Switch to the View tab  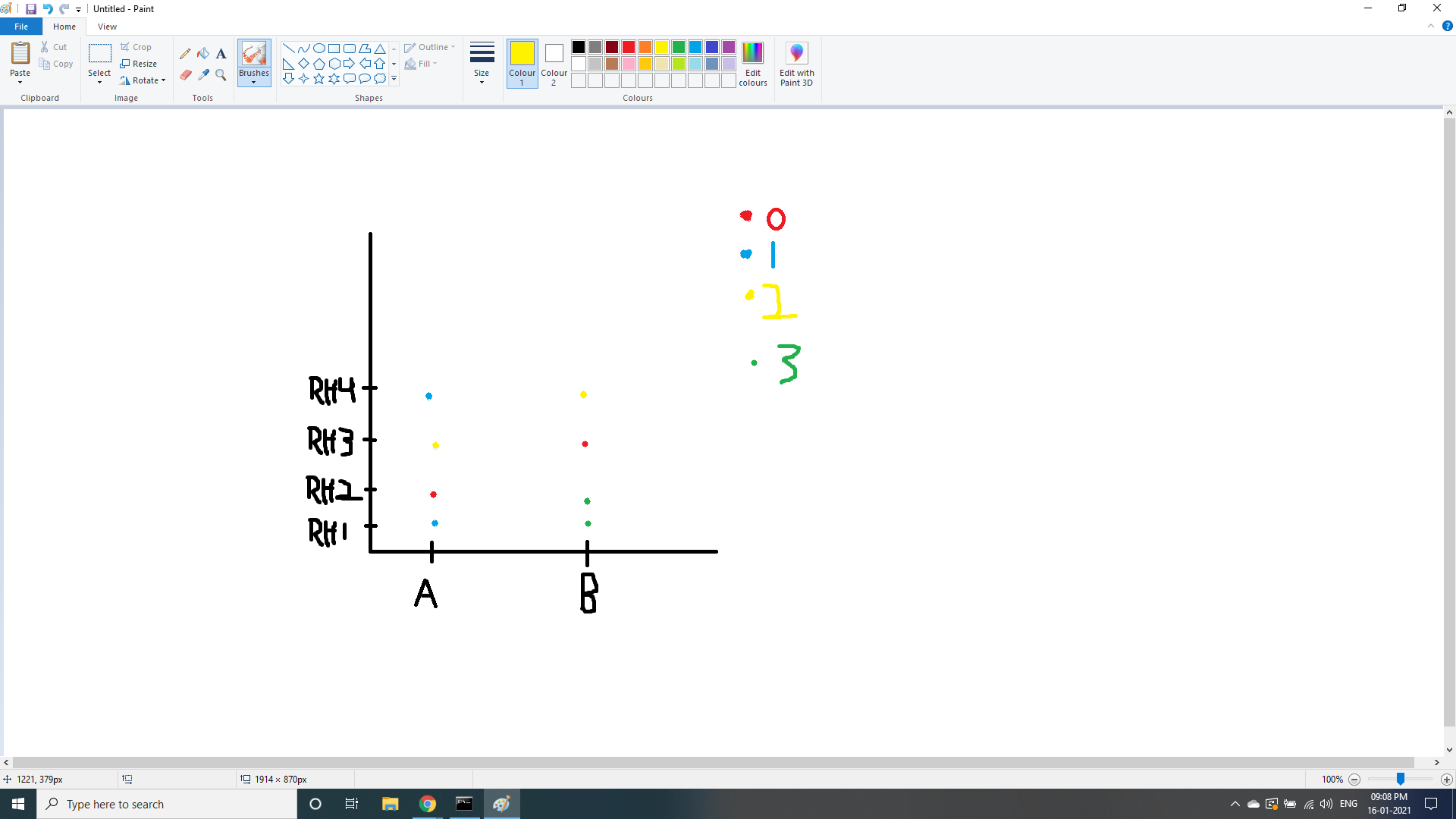click(x=107, y=27)
